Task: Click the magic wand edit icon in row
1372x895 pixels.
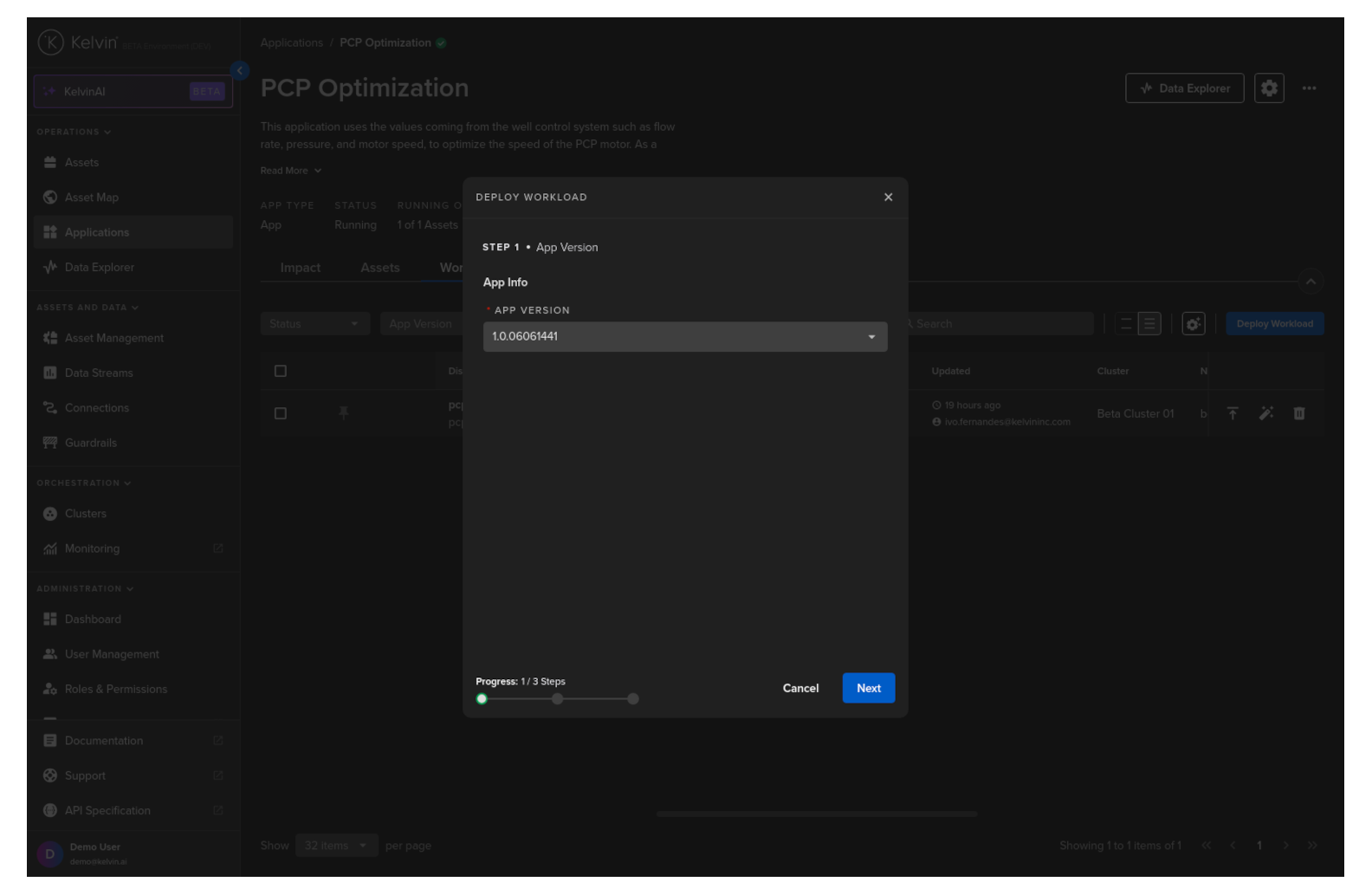Action: point(1265,414)
